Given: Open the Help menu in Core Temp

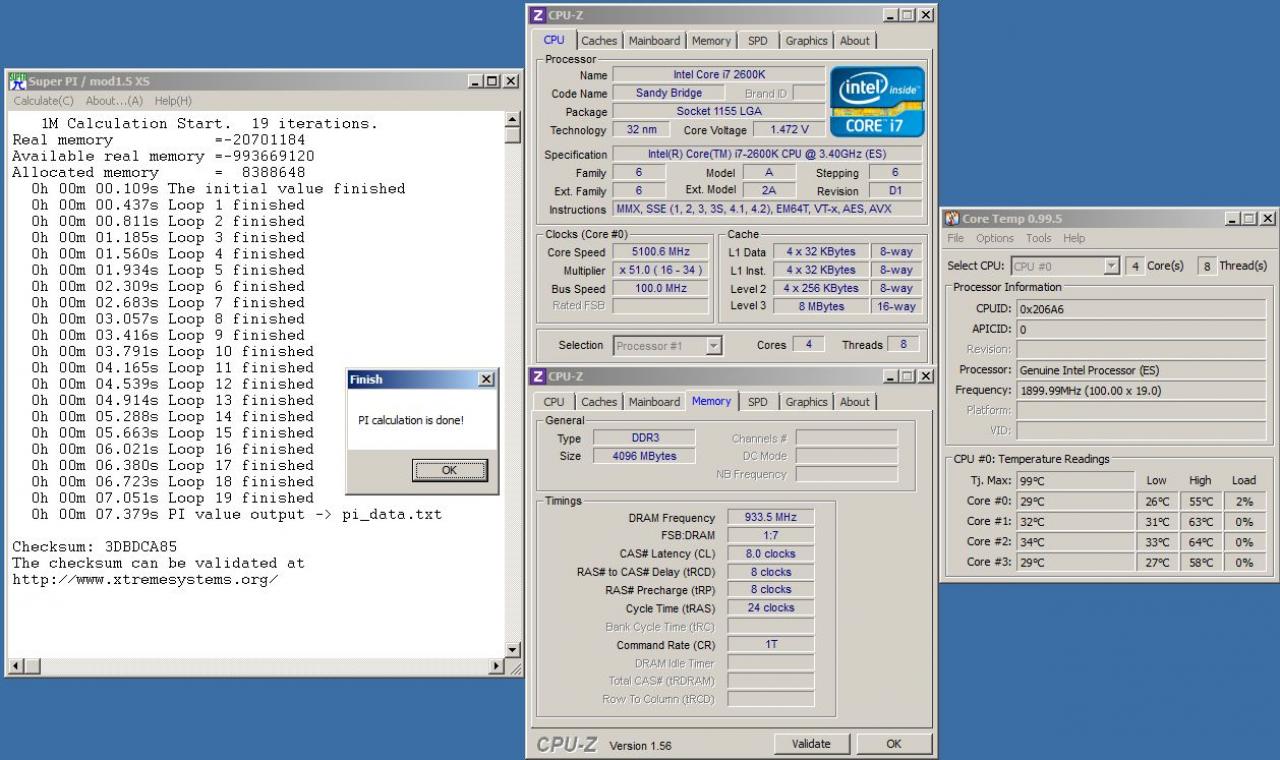Looking at the screenshot, I should (1074, 238).
